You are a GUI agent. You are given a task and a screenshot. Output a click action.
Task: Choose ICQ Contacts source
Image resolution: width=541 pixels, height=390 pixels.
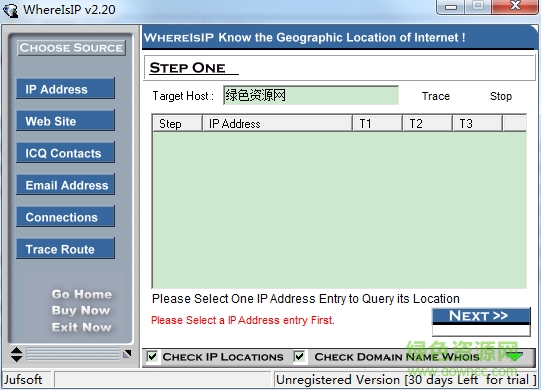click(x=65, y=153)
